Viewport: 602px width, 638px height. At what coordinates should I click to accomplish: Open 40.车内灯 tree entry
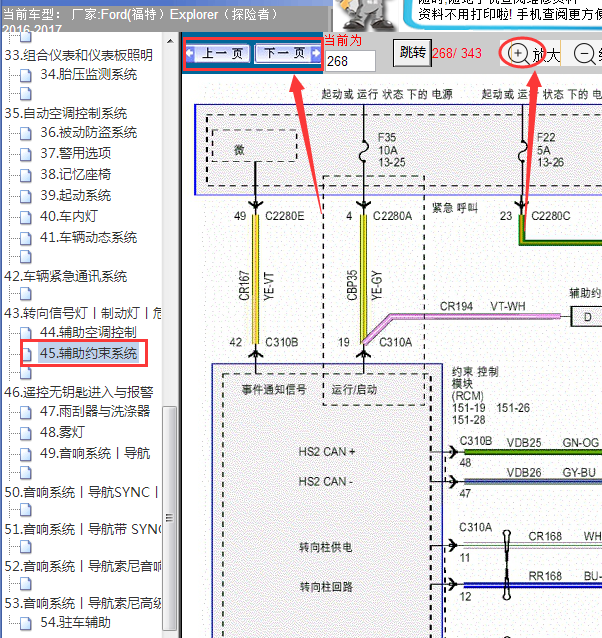pyautogui.click(x=69, y=216)
